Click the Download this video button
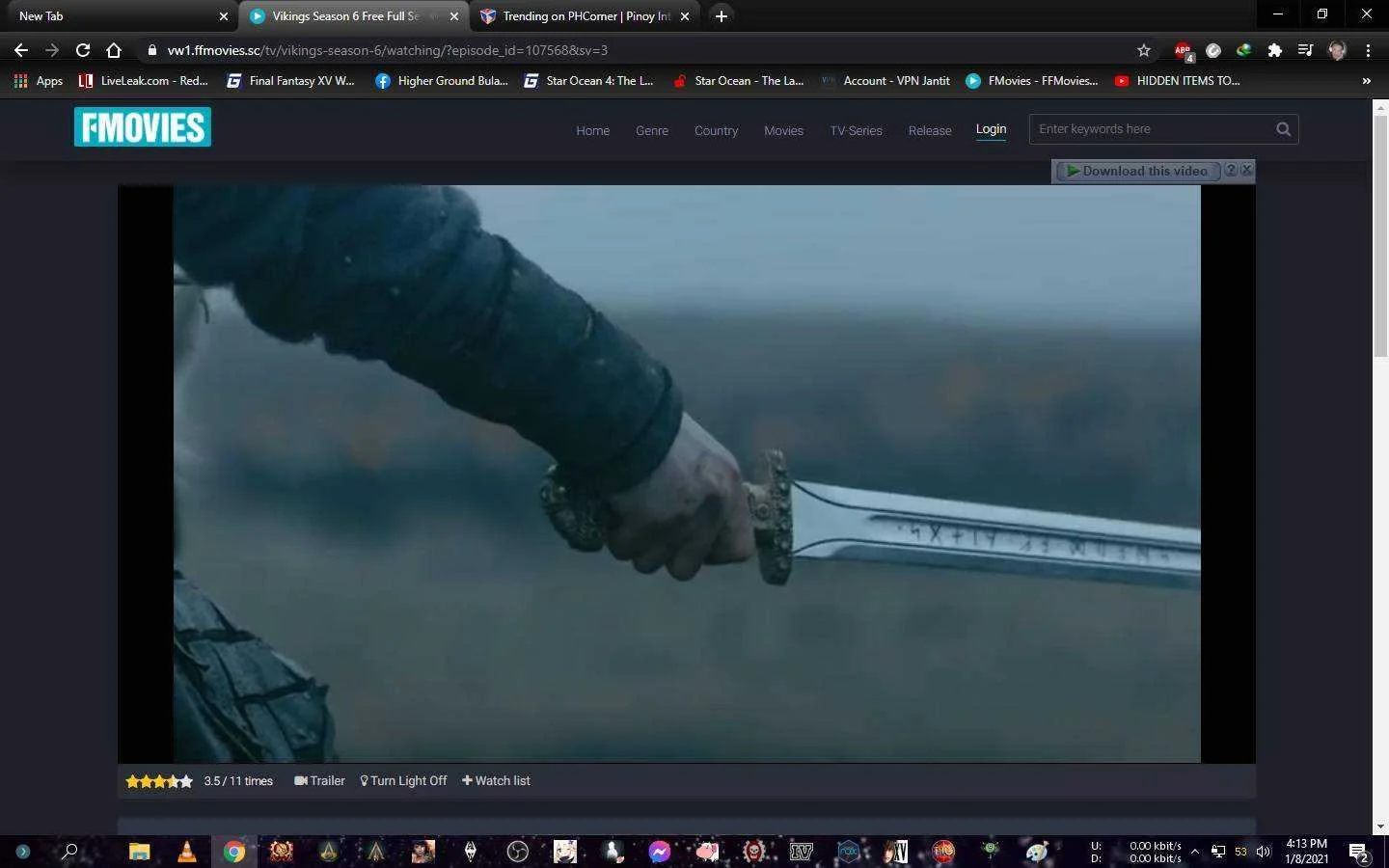This screenshot has width=1389, height=868. pos(1138,171)
